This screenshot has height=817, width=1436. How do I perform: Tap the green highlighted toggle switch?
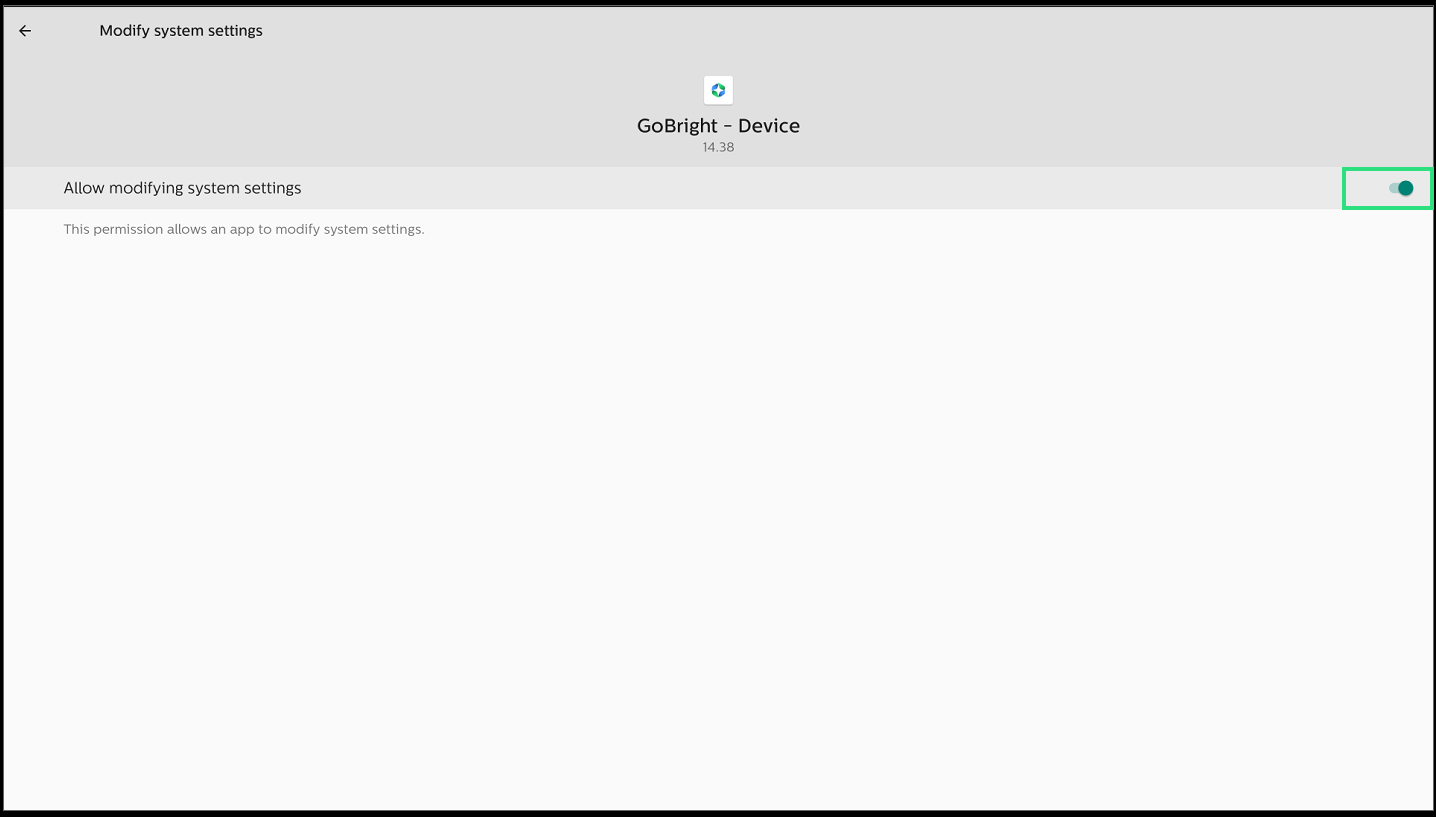tap(1401, 188)
